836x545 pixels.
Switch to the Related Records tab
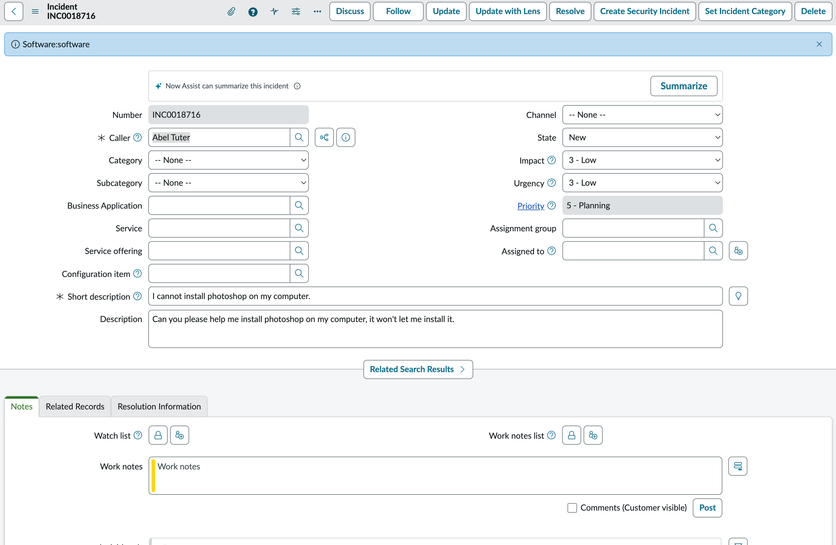pos(75,407)
